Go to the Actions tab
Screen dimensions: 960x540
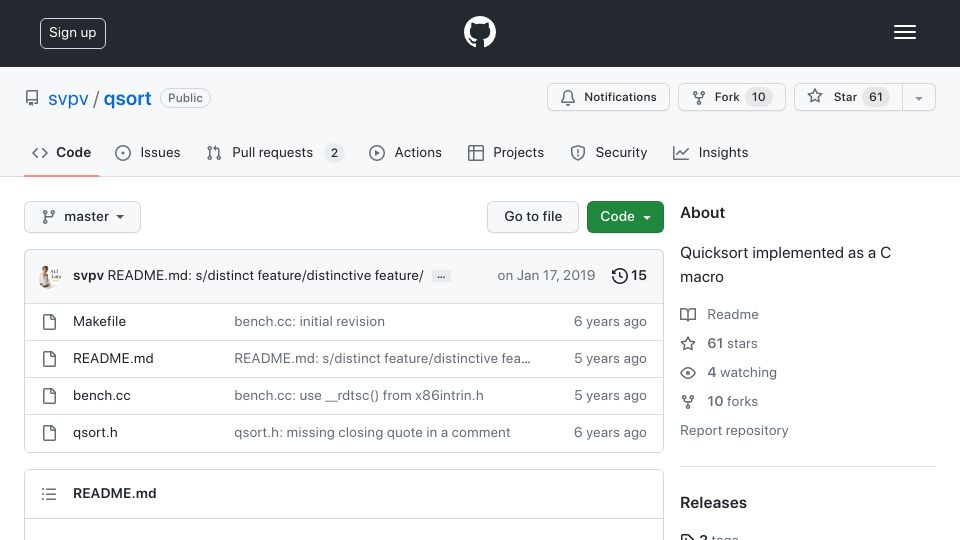pyautogui.click(x=405, y=152)
